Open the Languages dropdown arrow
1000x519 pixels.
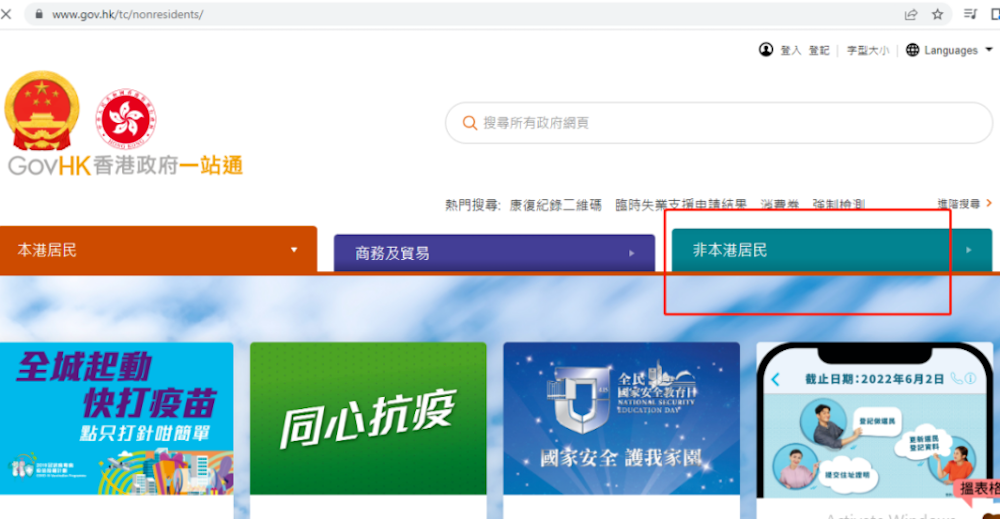(989, 50)
